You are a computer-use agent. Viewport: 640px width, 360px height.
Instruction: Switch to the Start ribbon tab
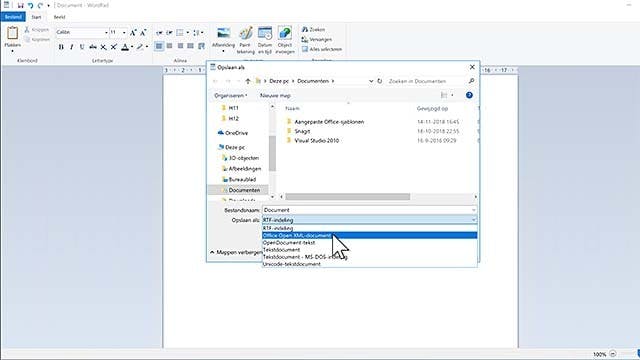(x=36, y=17)
